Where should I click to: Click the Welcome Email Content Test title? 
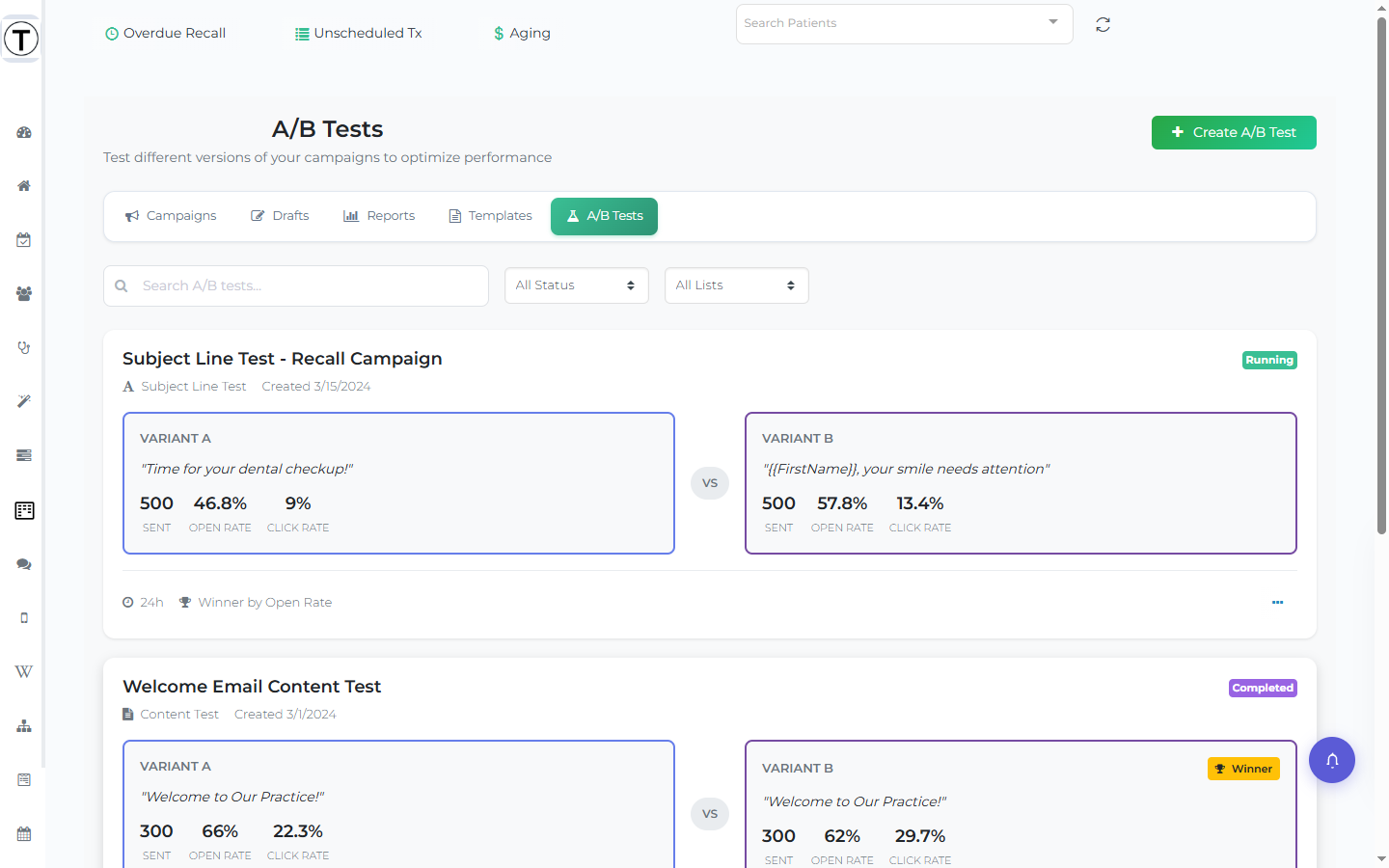click(252, 687)
